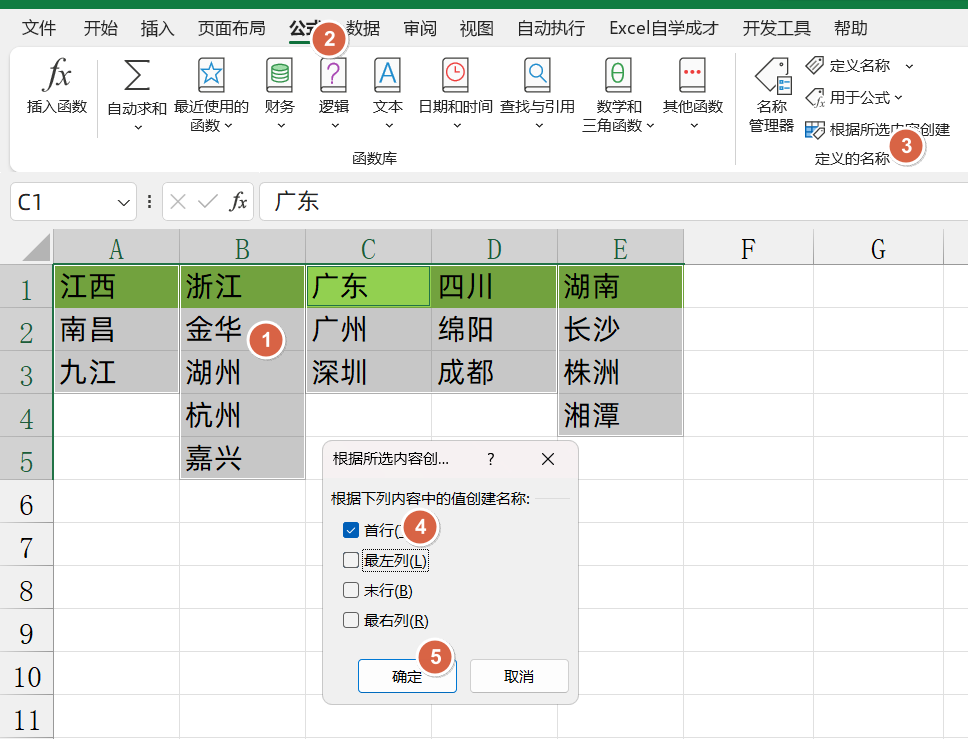
Task: Select cell containing 南昌
Action: pyautogui.click(x=116, y=329)
